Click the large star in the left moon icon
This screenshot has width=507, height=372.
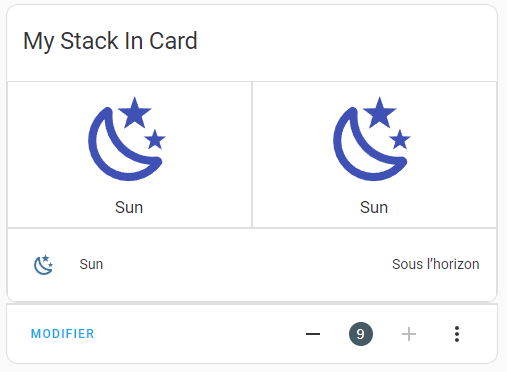pyautogui.click(x=135, y=113)
